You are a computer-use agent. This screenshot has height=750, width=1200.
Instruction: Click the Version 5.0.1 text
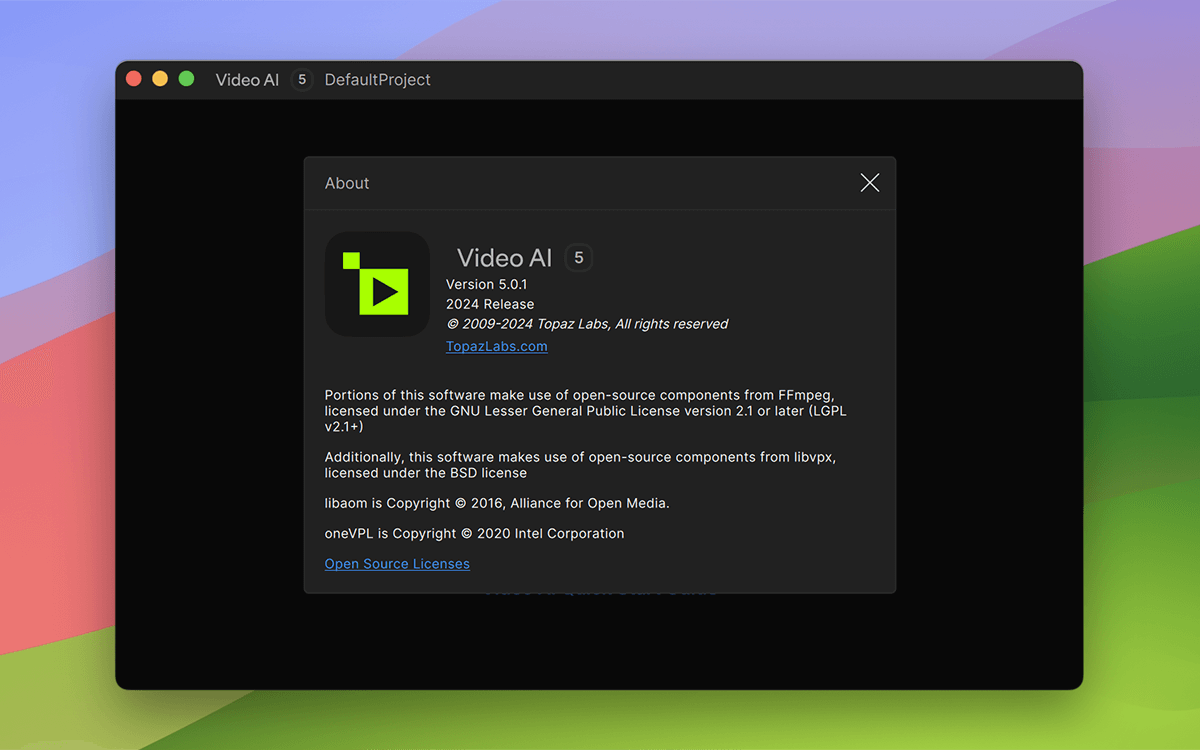[x=486, y=284]
